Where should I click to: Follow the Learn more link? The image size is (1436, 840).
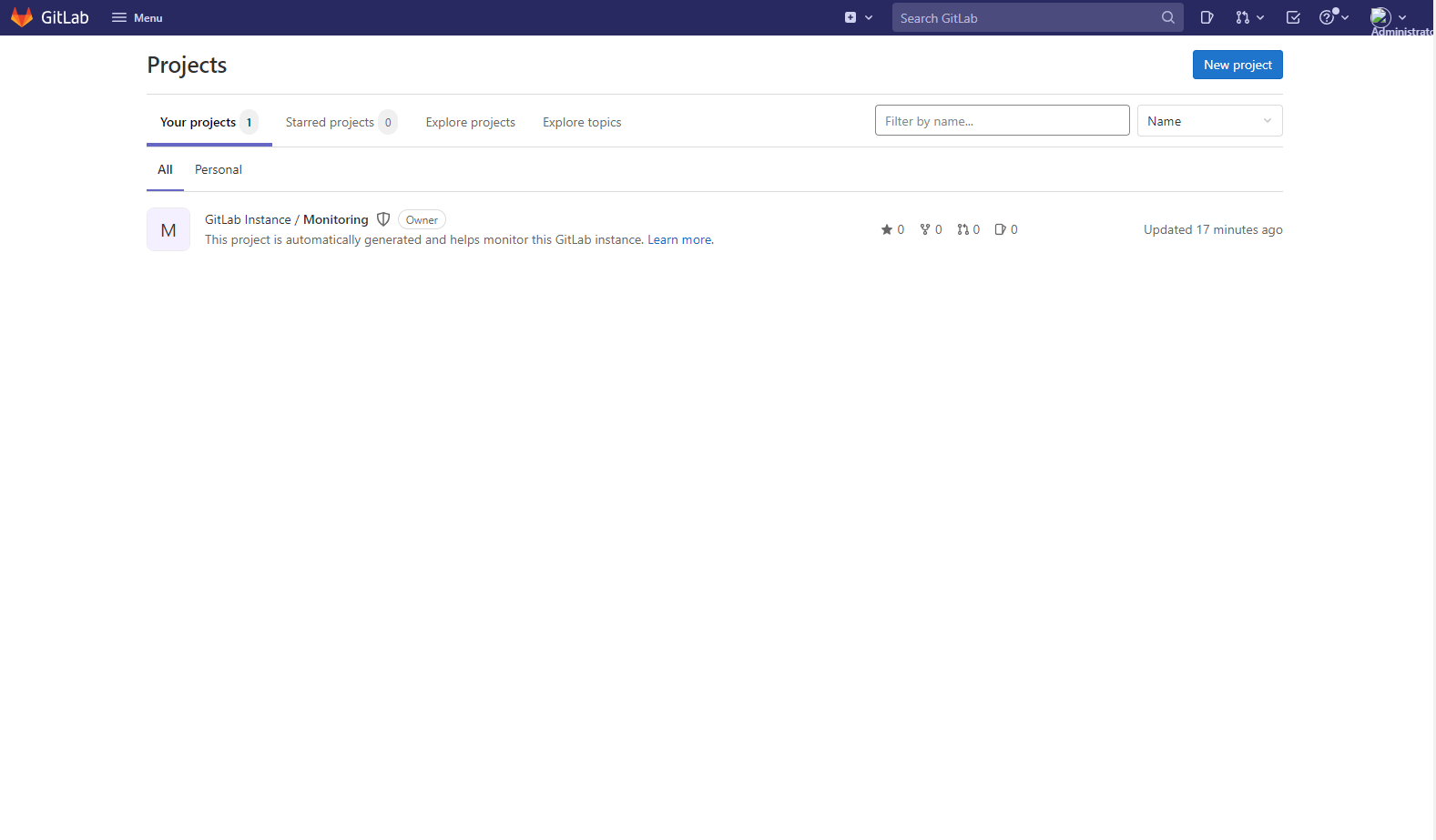coord(679,239)
